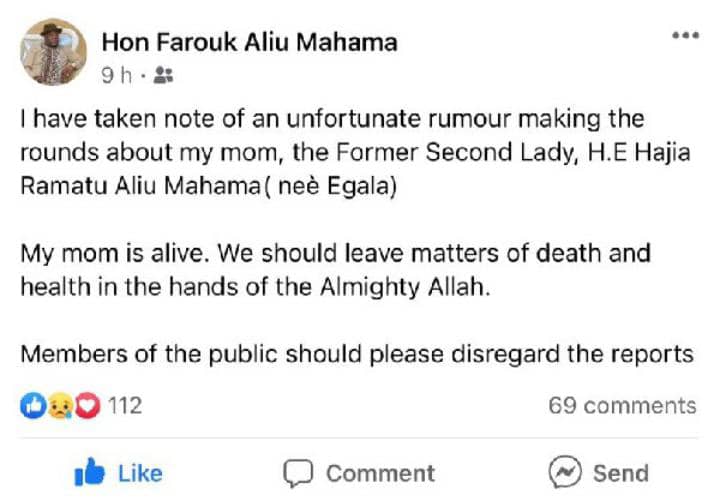Viewport: 720px width, 499px height.
Task: Click the Like thumbs-up icon
Action: click(x=90, y=472)
